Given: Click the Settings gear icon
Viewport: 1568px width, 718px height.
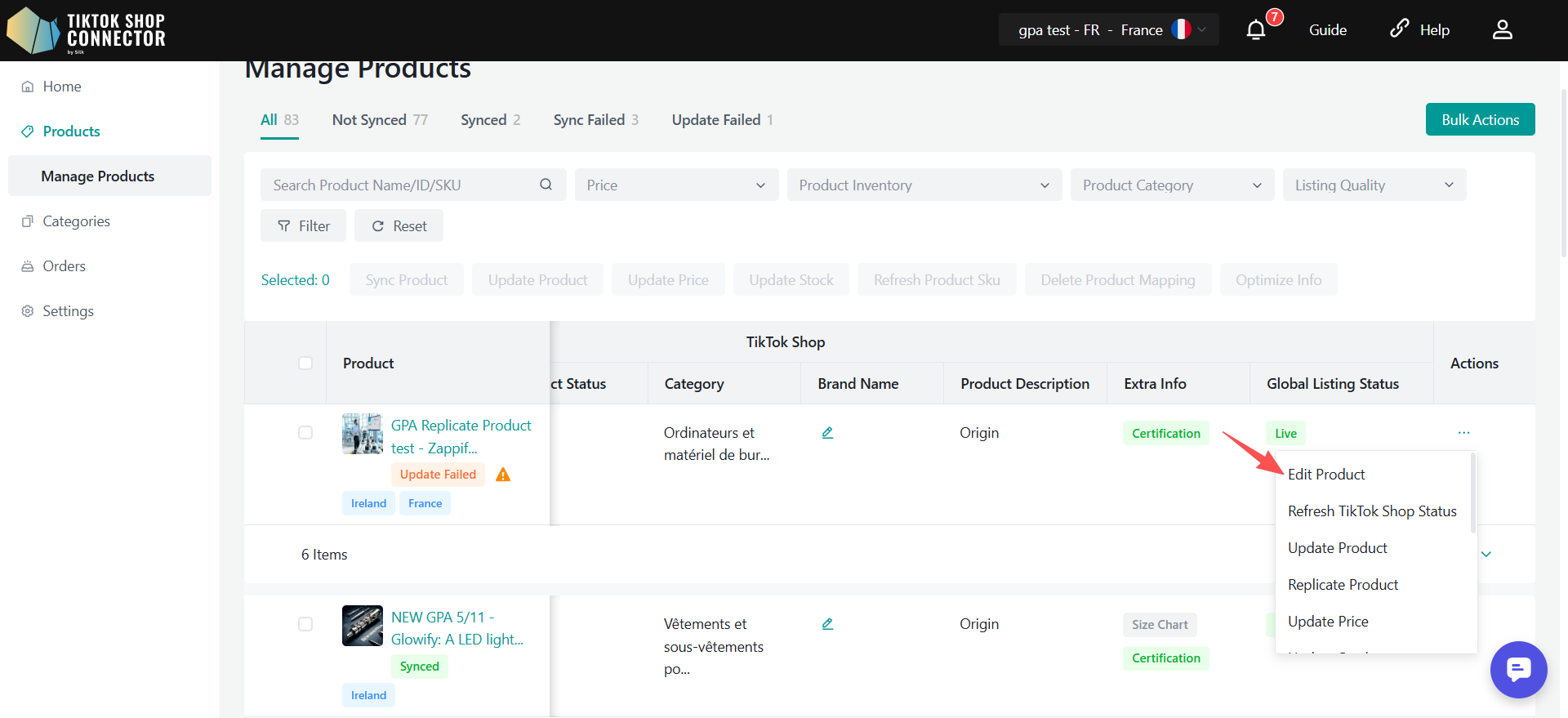Looking at the screenshot, I should click(x=28, y=311).
